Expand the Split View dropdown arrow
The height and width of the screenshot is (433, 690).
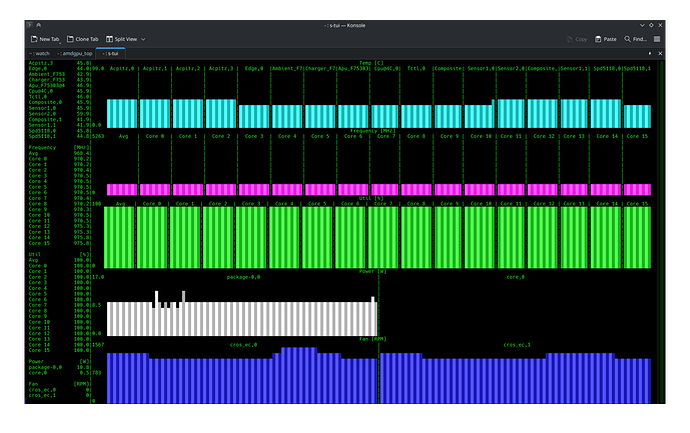point(143,39)
